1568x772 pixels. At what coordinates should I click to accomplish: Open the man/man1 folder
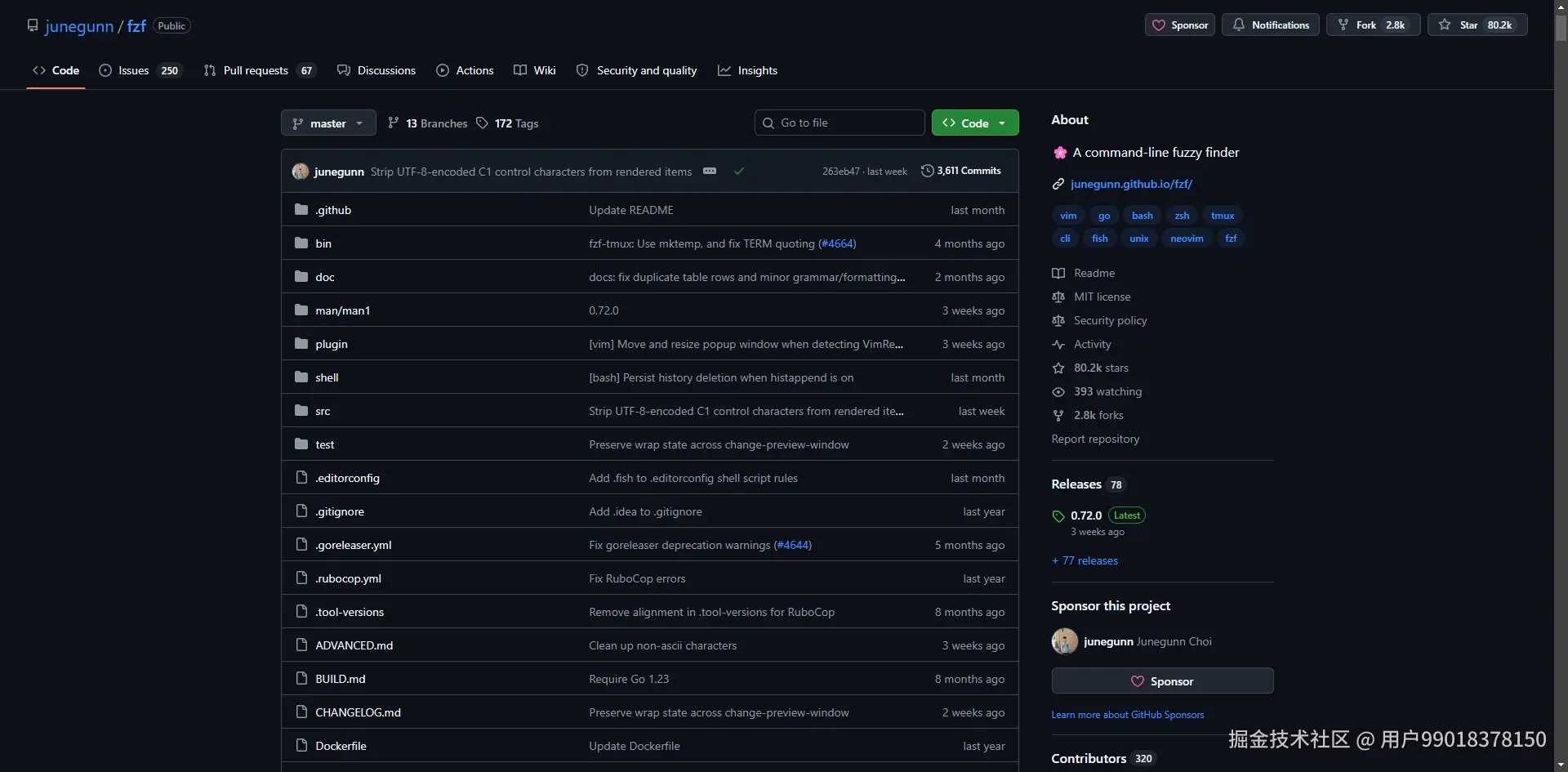tap(343, 310)
